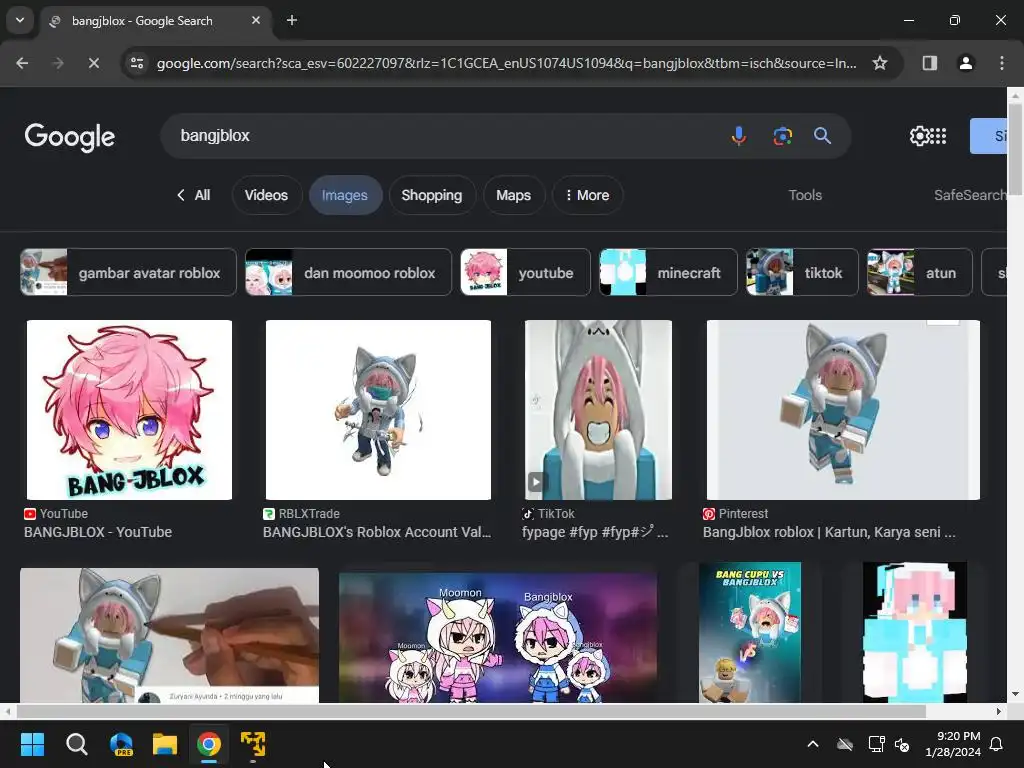Open Windows taskbar search
Screen dimensions: 1024x768
click(76, 744)
